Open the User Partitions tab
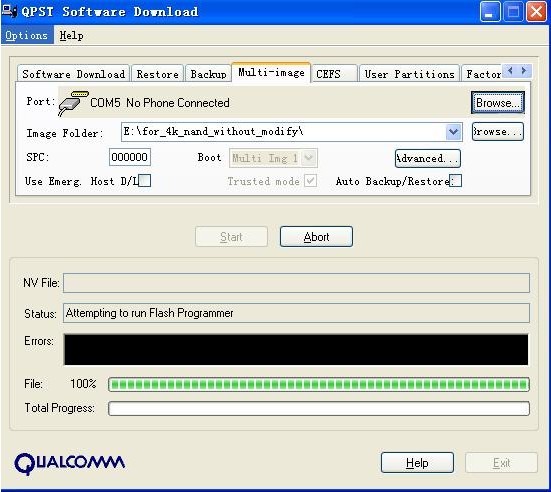 [409, 74]
